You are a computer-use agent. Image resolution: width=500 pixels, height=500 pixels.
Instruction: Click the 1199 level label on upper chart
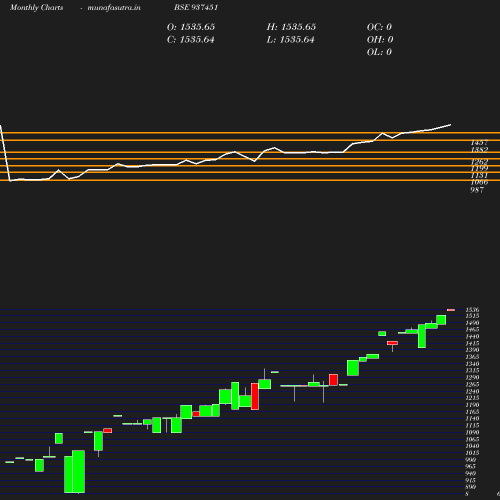[479, 168]
